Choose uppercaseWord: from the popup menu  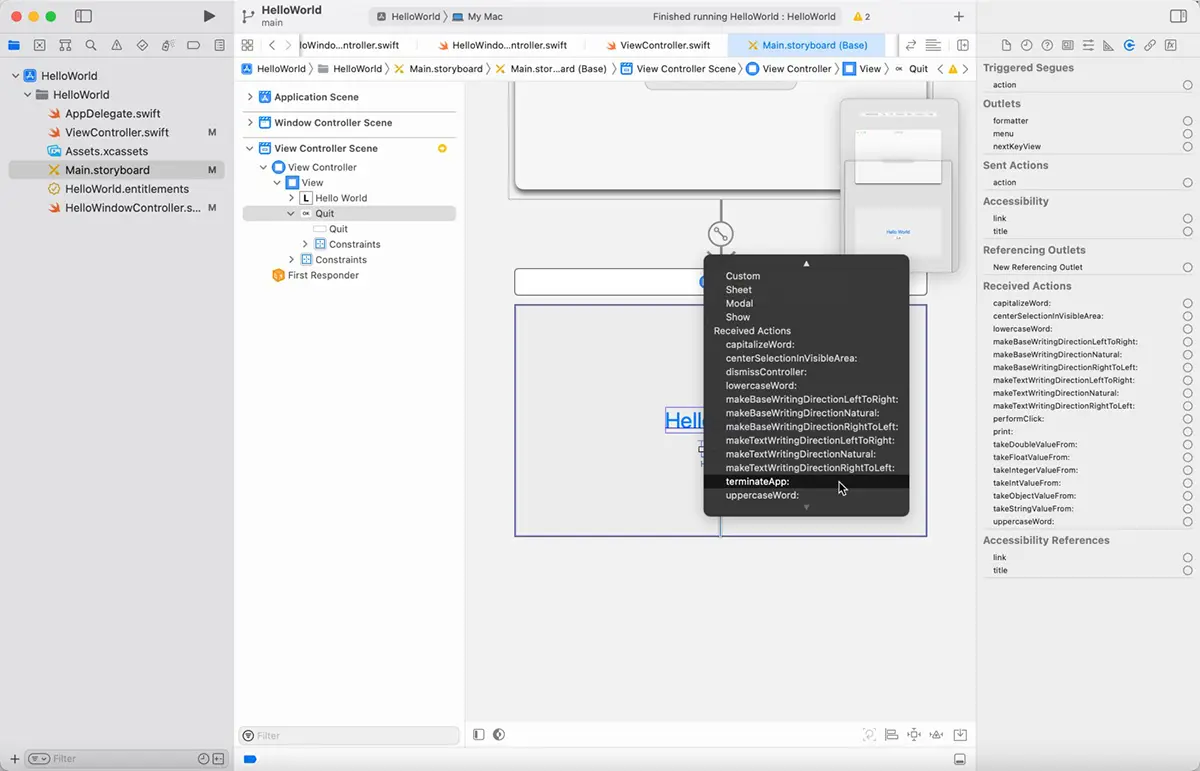click(806, 495)
